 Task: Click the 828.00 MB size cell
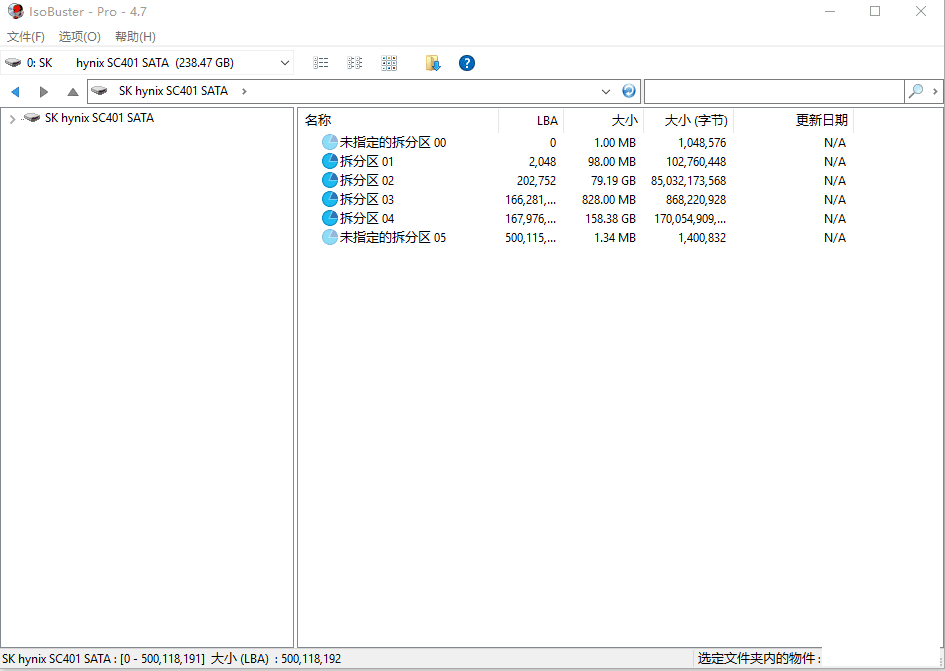point(609,200)
